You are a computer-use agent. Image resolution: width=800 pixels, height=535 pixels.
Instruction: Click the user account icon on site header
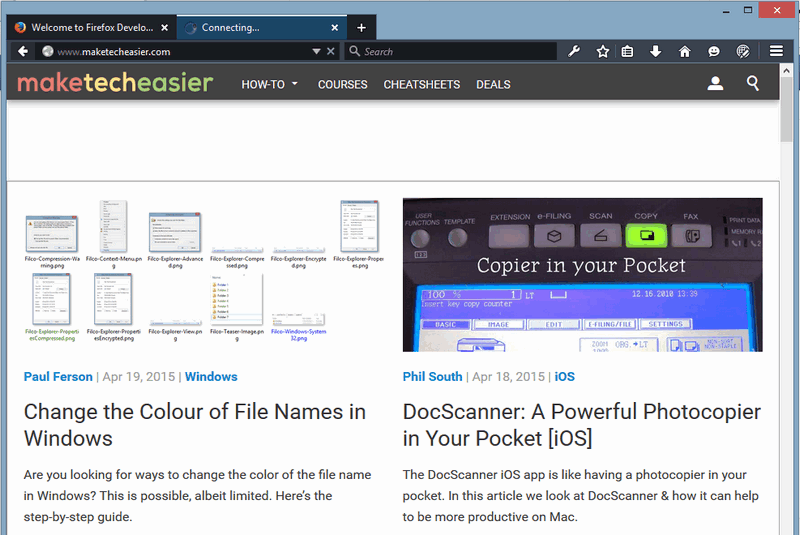coord(715,84)
